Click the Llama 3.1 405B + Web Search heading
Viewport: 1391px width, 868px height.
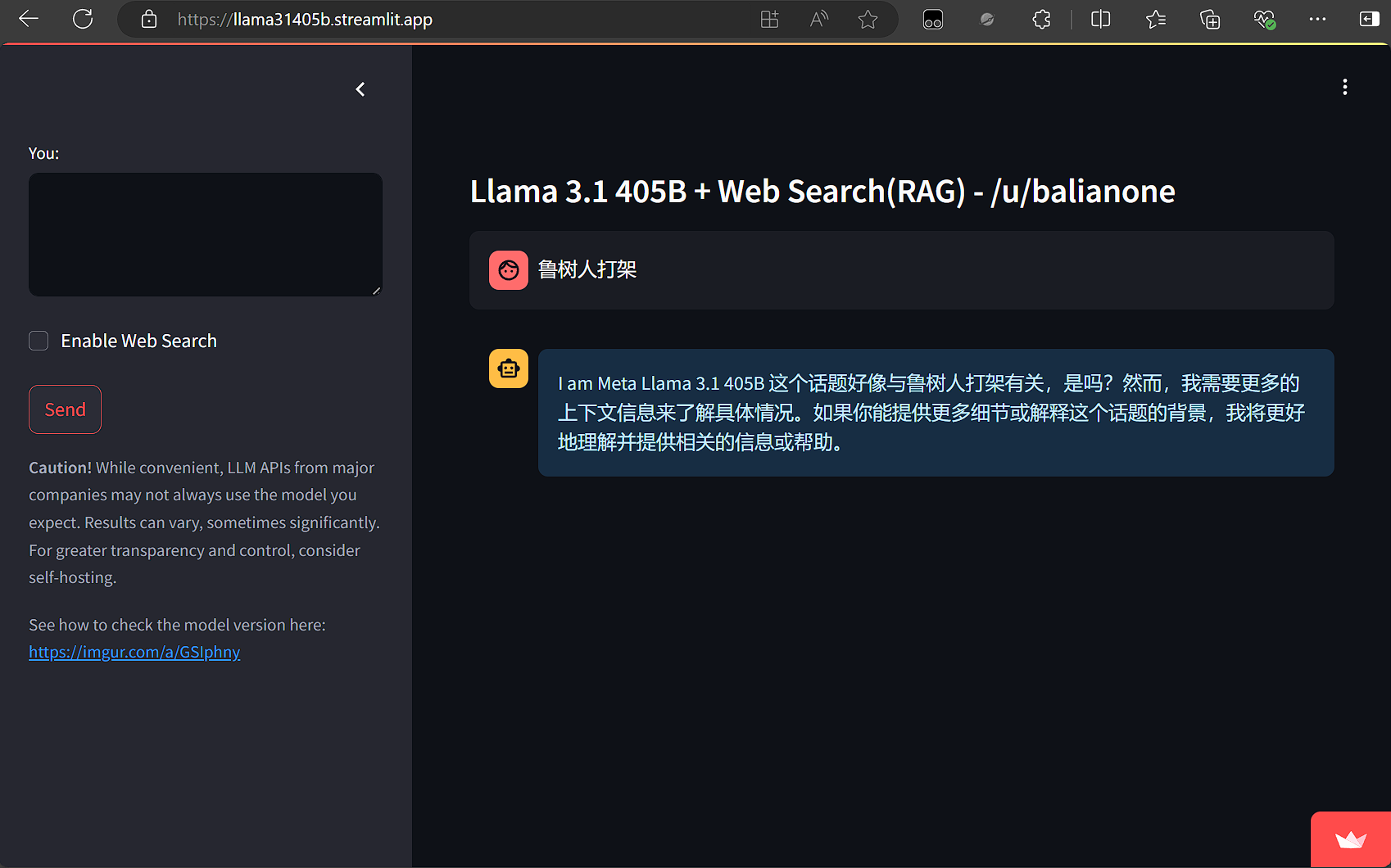point(822,192)
